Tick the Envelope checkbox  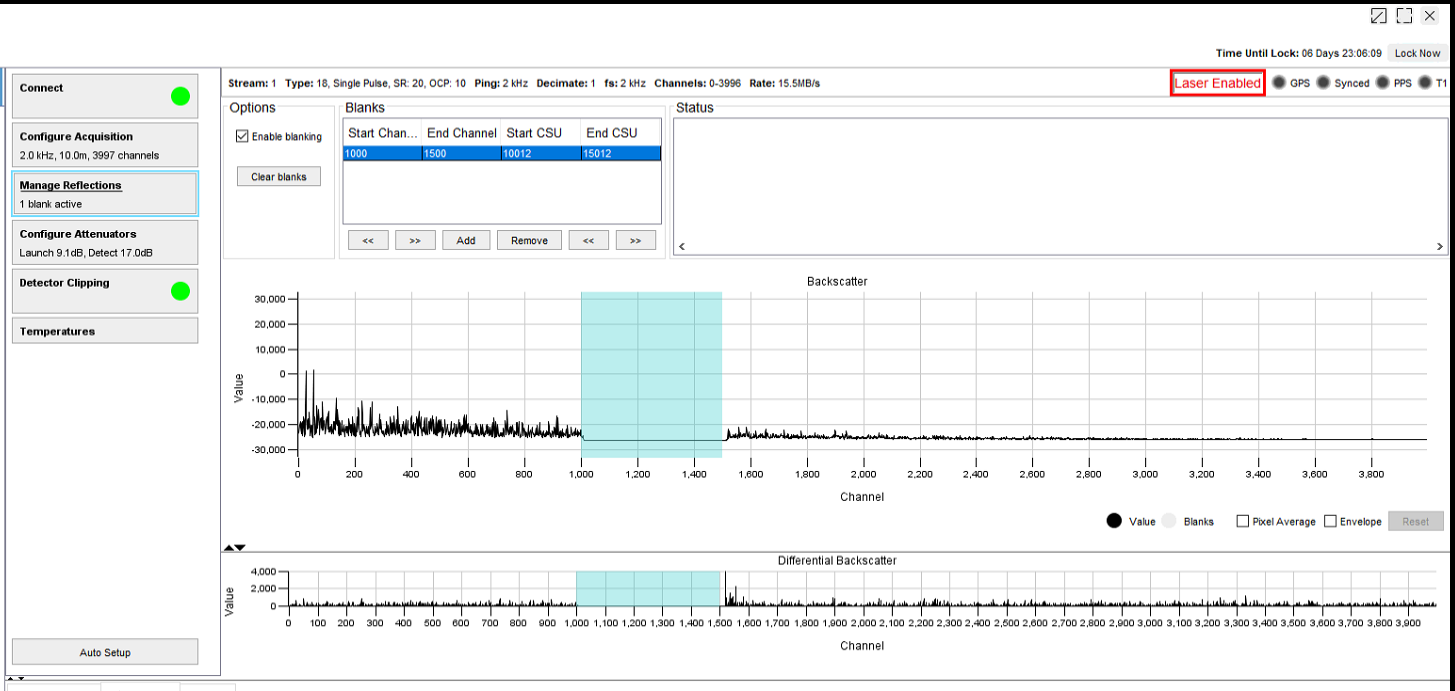[x=1330, y=521]
